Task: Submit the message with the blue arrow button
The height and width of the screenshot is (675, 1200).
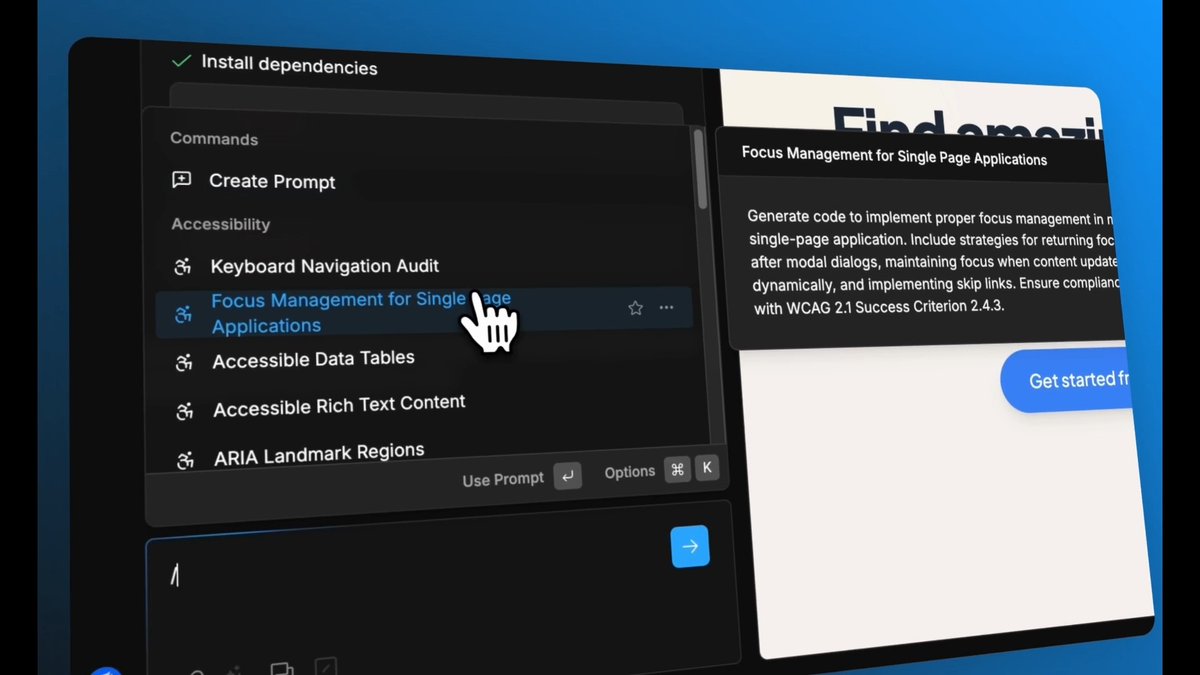Action: pyautogui.click(x=690, y=546)
